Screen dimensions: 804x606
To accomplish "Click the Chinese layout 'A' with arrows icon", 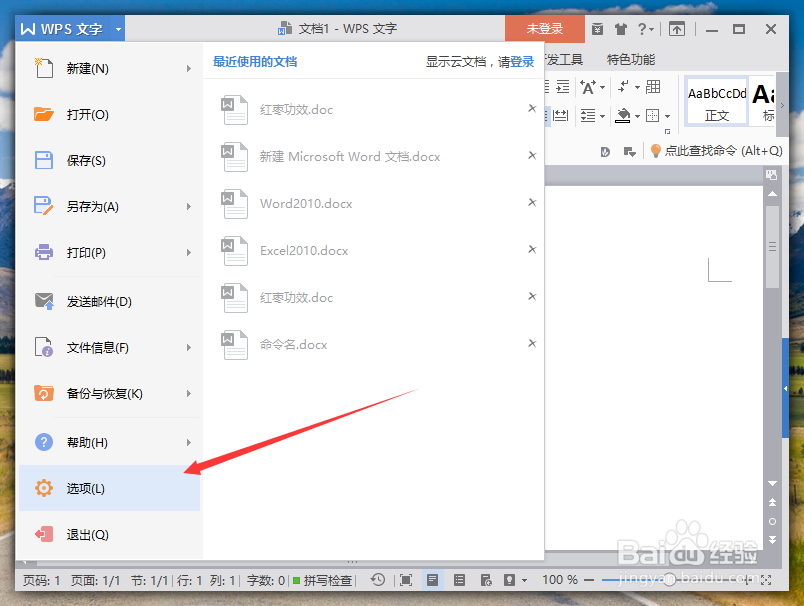I will (x=588, y=87).
